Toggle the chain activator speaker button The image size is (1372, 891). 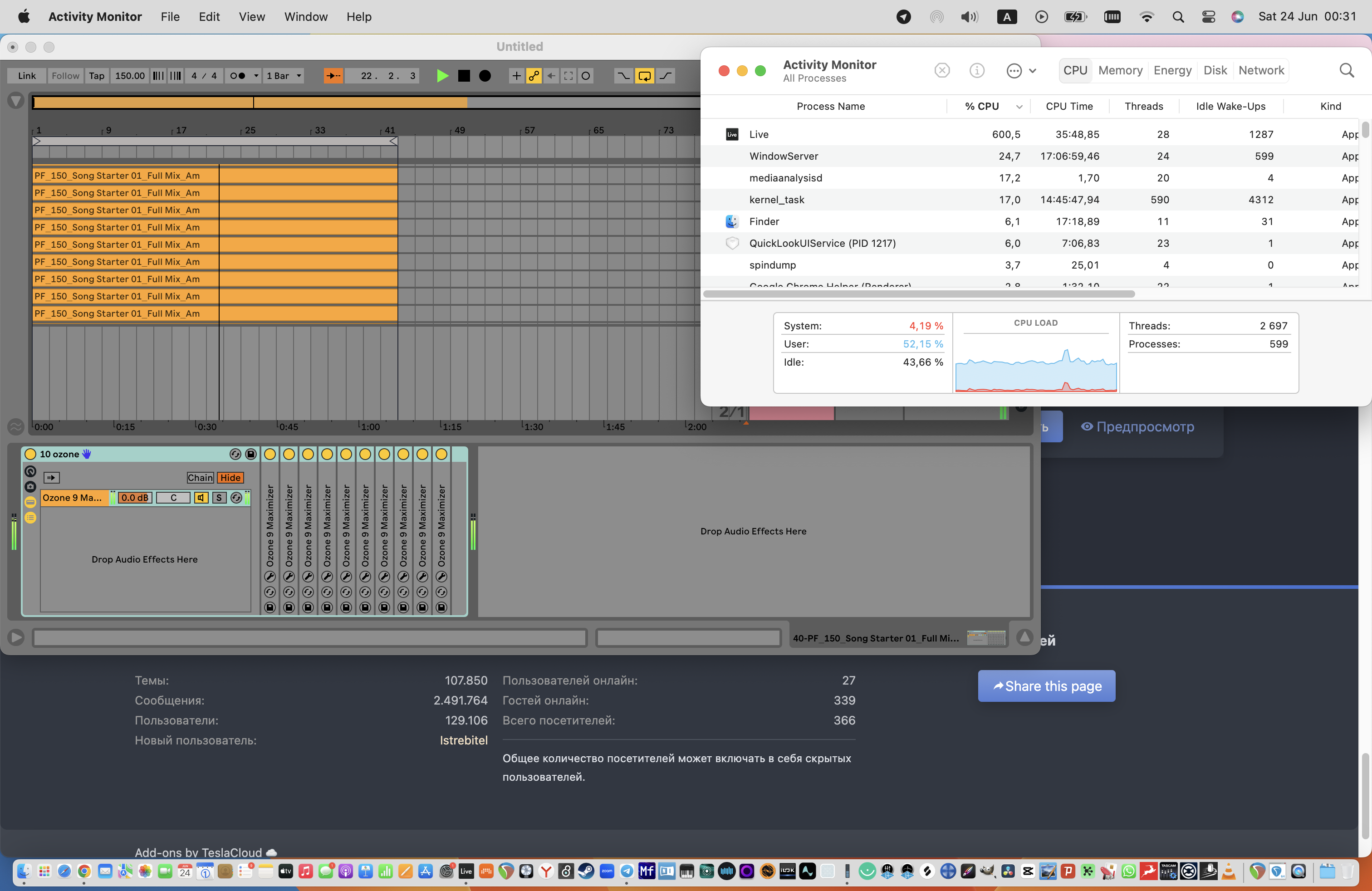201,498
